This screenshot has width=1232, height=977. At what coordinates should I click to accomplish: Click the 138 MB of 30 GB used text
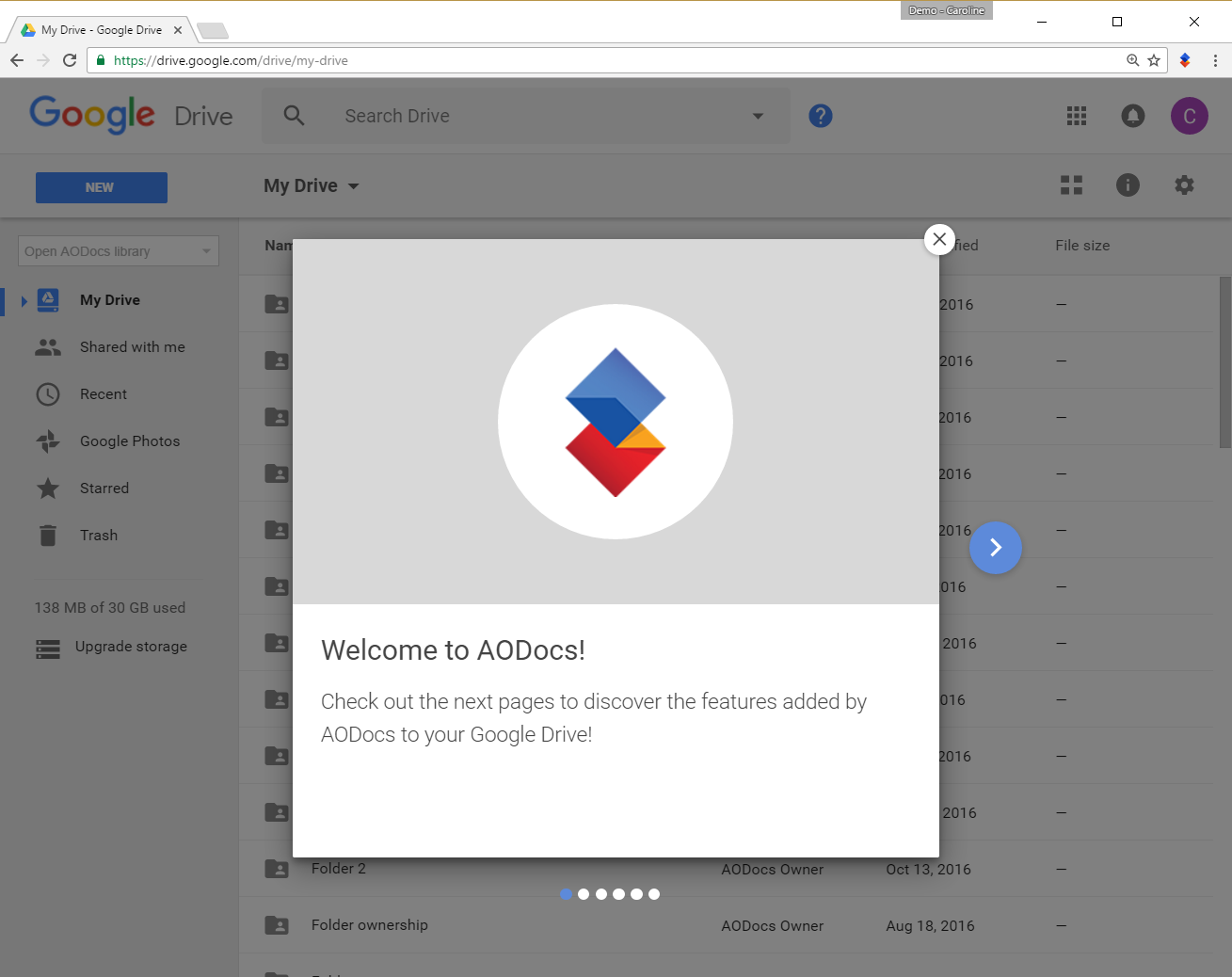[110, 608]
